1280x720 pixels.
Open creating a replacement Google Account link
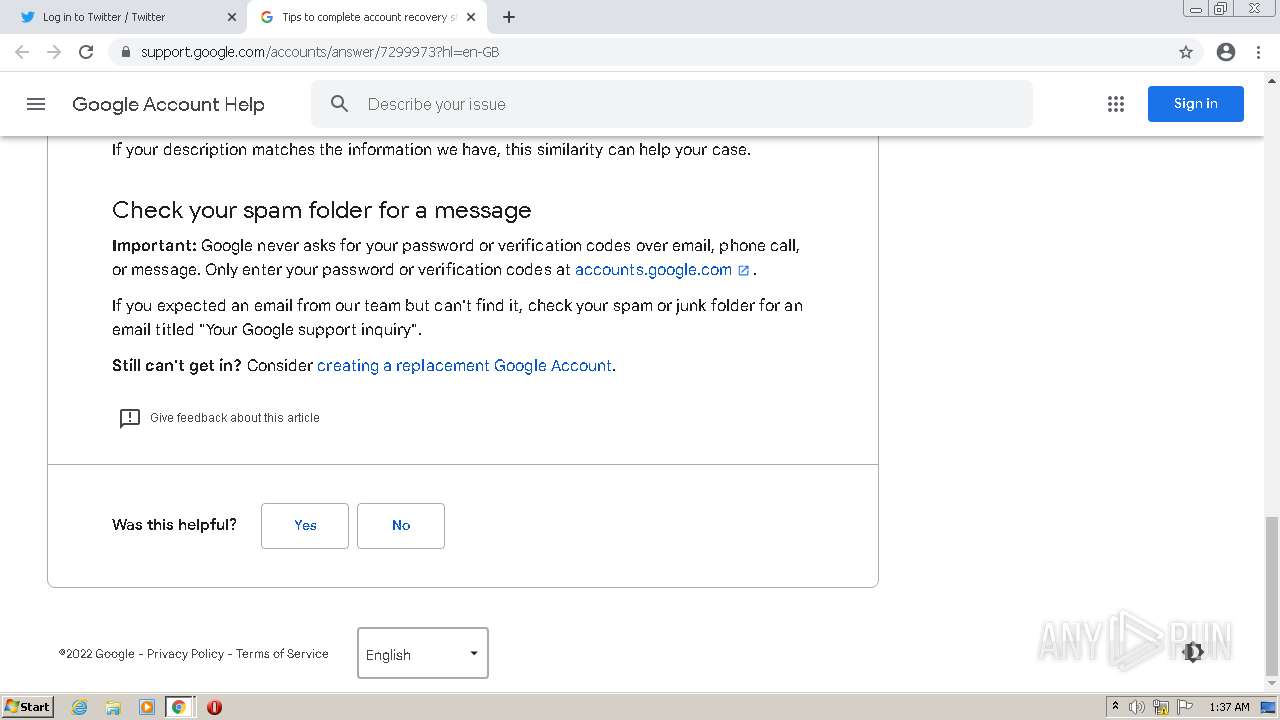pyautogui.click(x=464, y=366)
